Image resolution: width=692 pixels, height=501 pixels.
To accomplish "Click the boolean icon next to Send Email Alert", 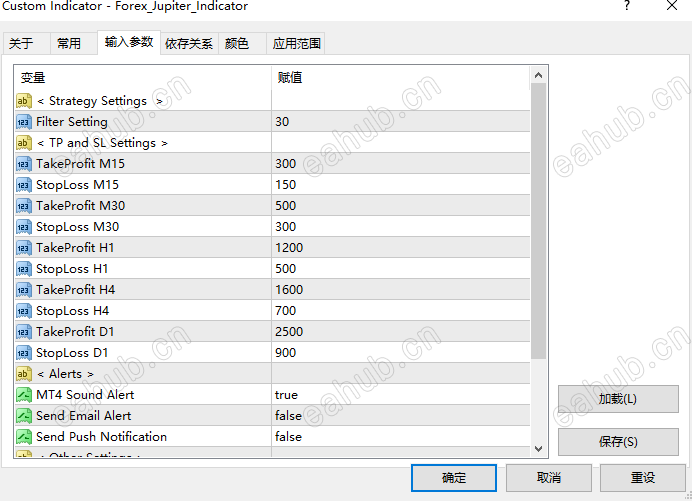I will pos(24,416).
